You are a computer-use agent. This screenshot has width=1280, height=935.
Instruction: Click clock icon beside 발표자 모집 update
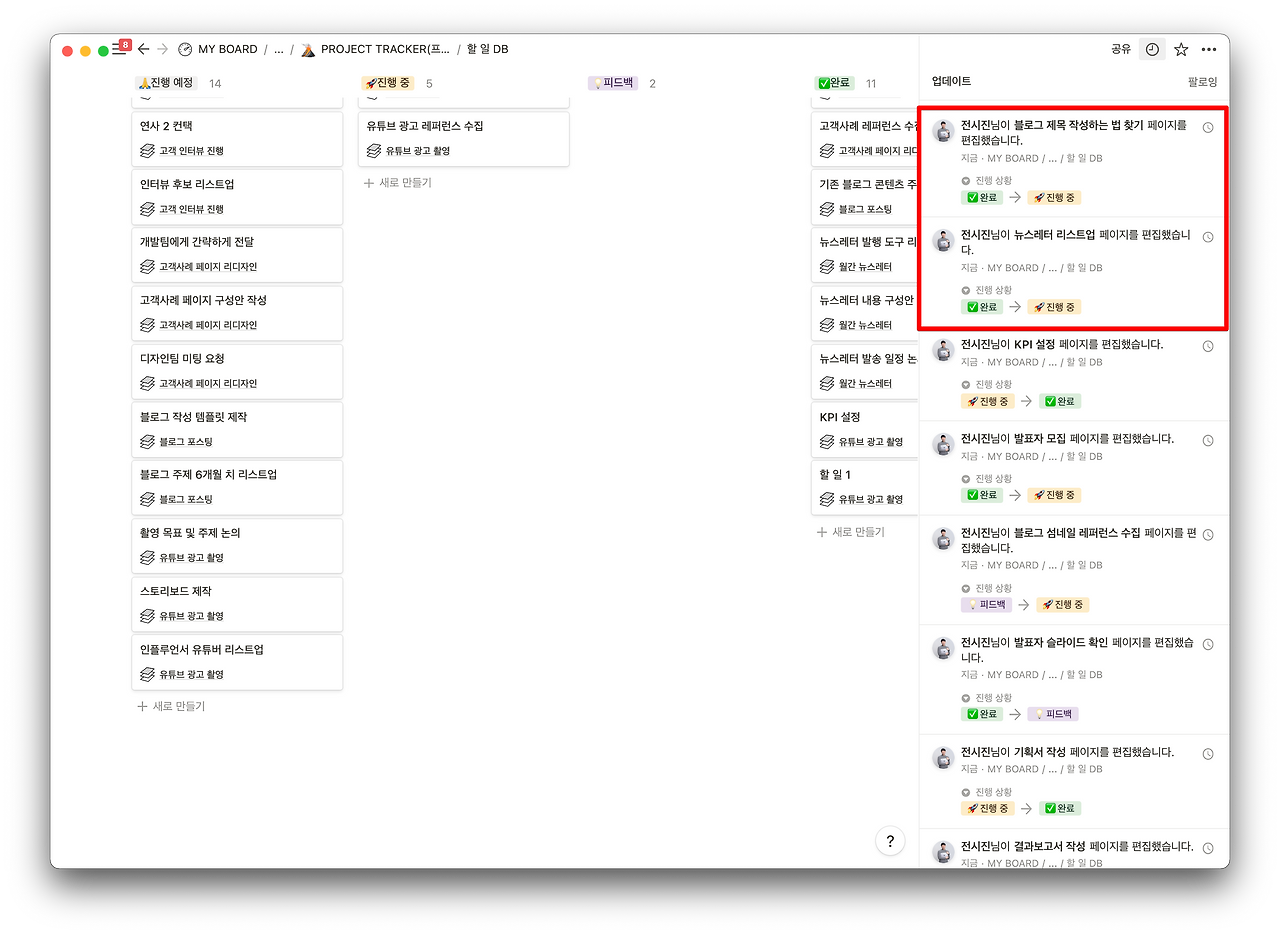tap(1208, 440)
